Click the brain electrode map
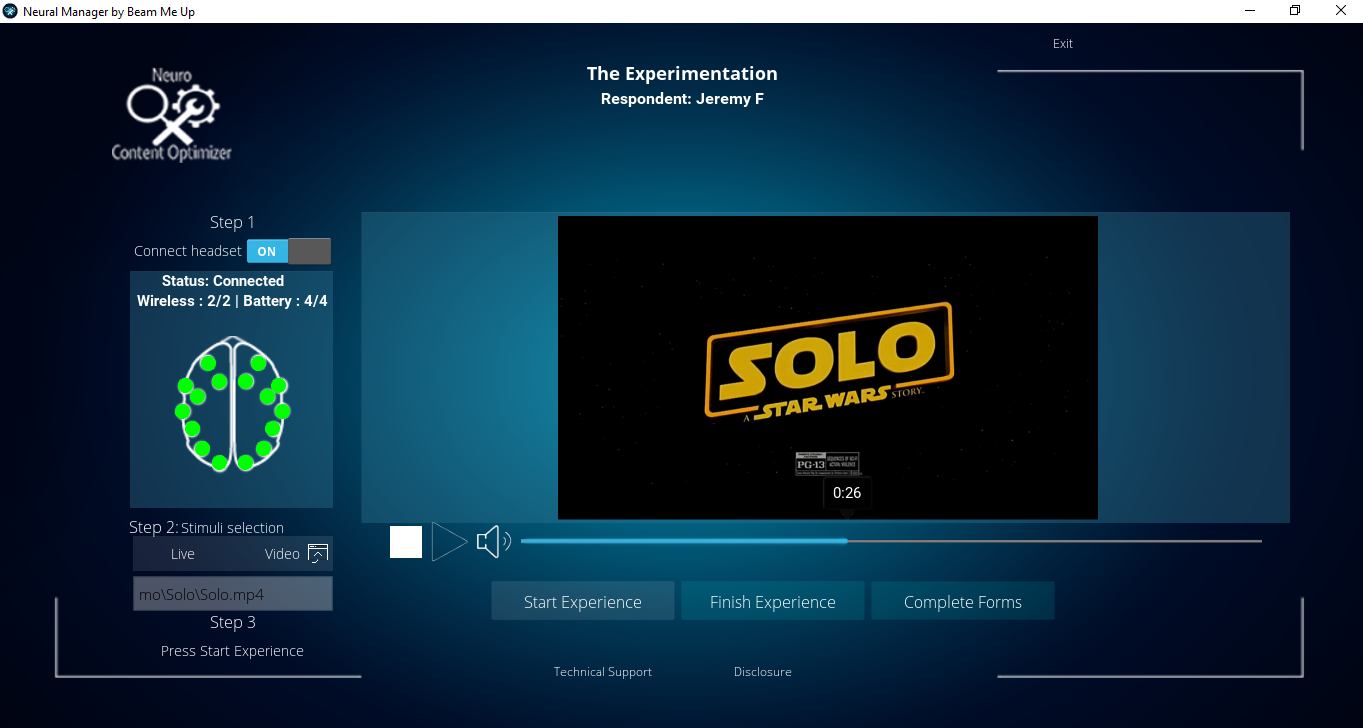The height and width of the screenshot is (728, 1363). coord(232,403)
